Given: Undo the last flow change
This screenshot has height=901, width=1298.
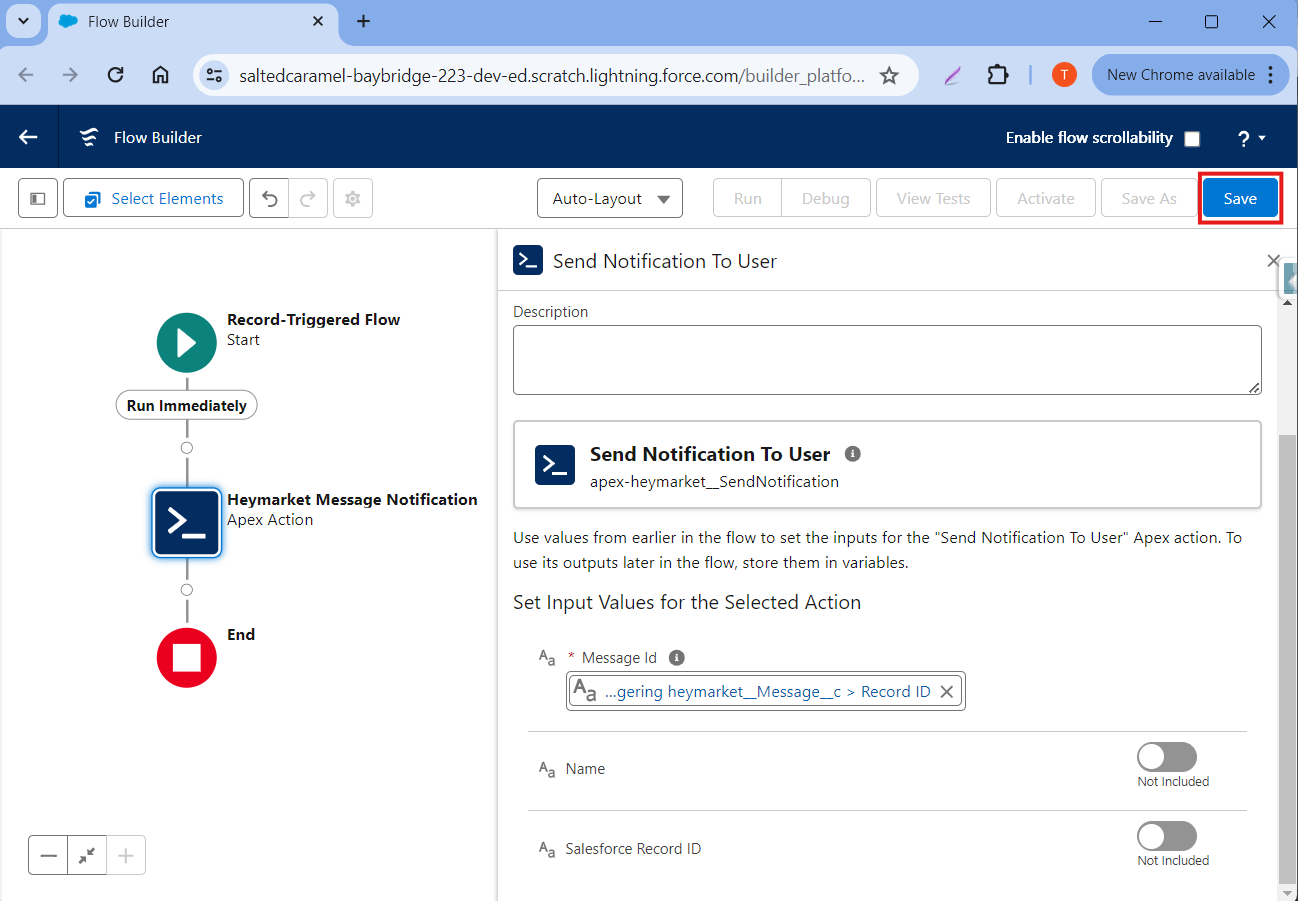Looking at the screenshot, I should coord(269,198).
